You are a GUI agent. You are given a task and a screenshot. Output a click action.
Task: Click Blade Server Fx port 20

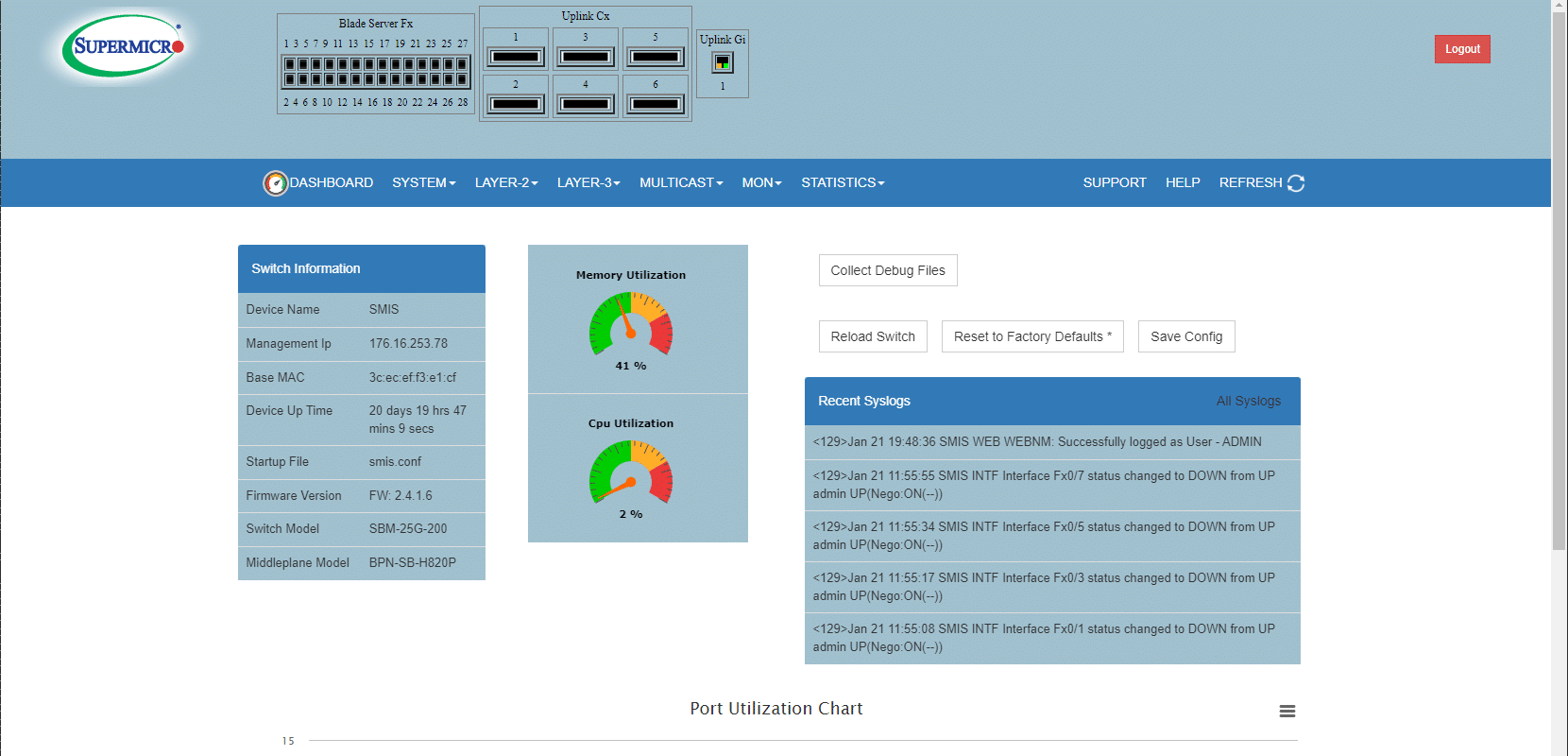(x=409, y=79)
